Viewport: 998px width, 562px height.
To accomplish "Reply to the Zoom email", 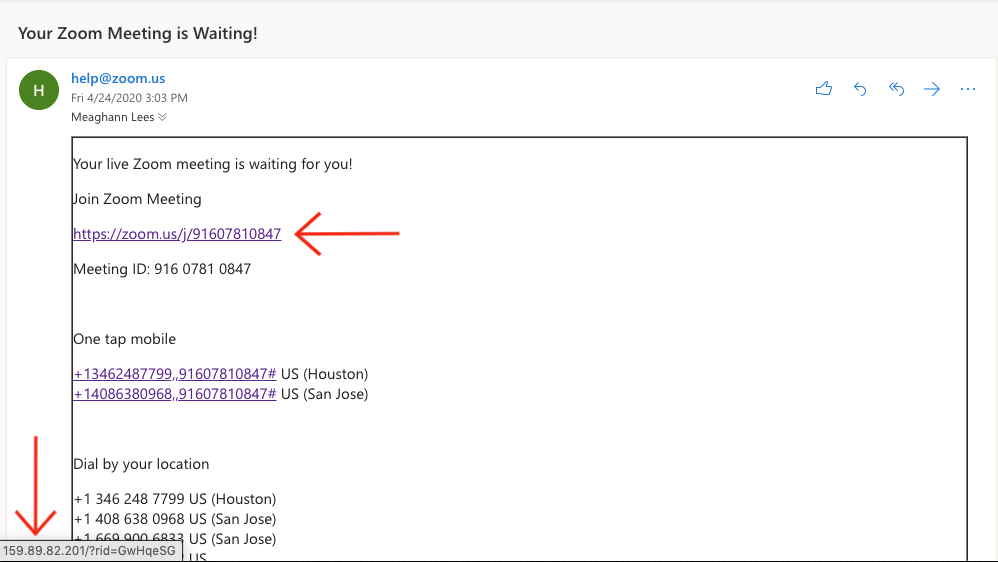I will (860, 89).
